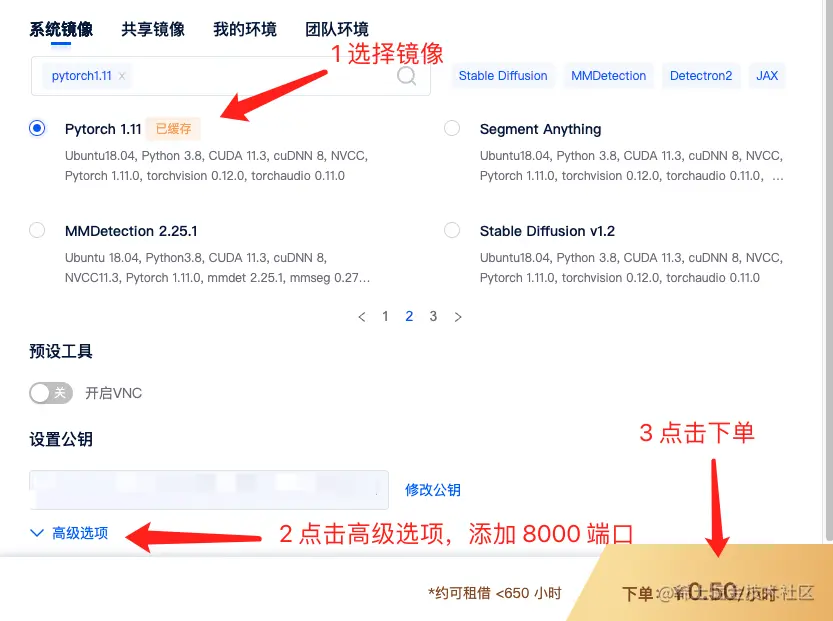This screenshot has width=833, height=621.
Task: Jump to page 3 of images
Action: point(433,317)
